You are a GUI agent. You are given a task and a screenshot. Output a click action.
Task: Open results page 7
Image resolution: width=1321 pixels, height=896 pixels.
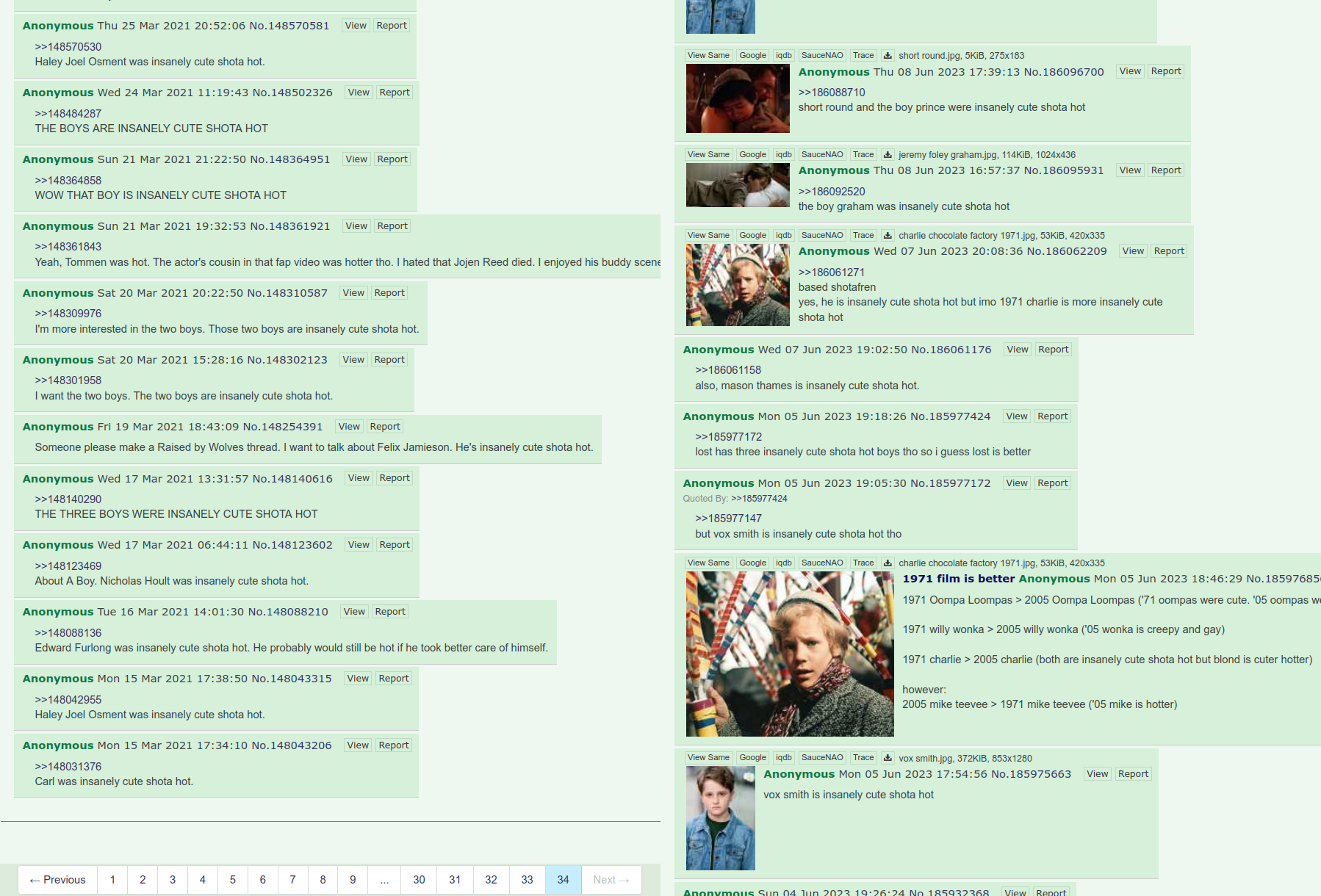point(293,880)
